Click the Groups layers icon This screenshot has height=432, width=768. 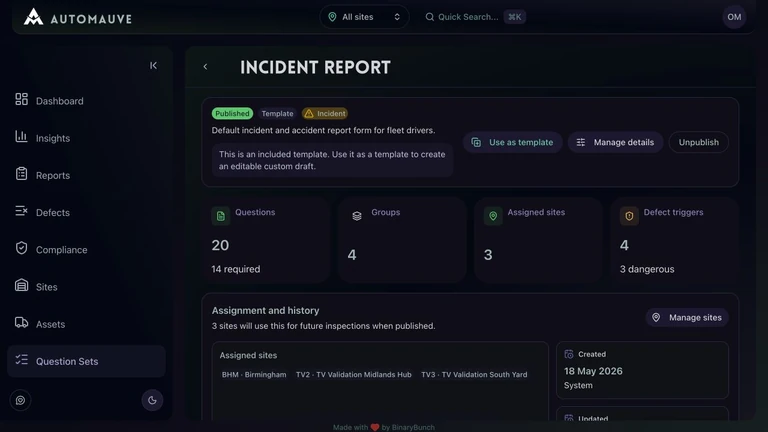[x=357, y=216]
